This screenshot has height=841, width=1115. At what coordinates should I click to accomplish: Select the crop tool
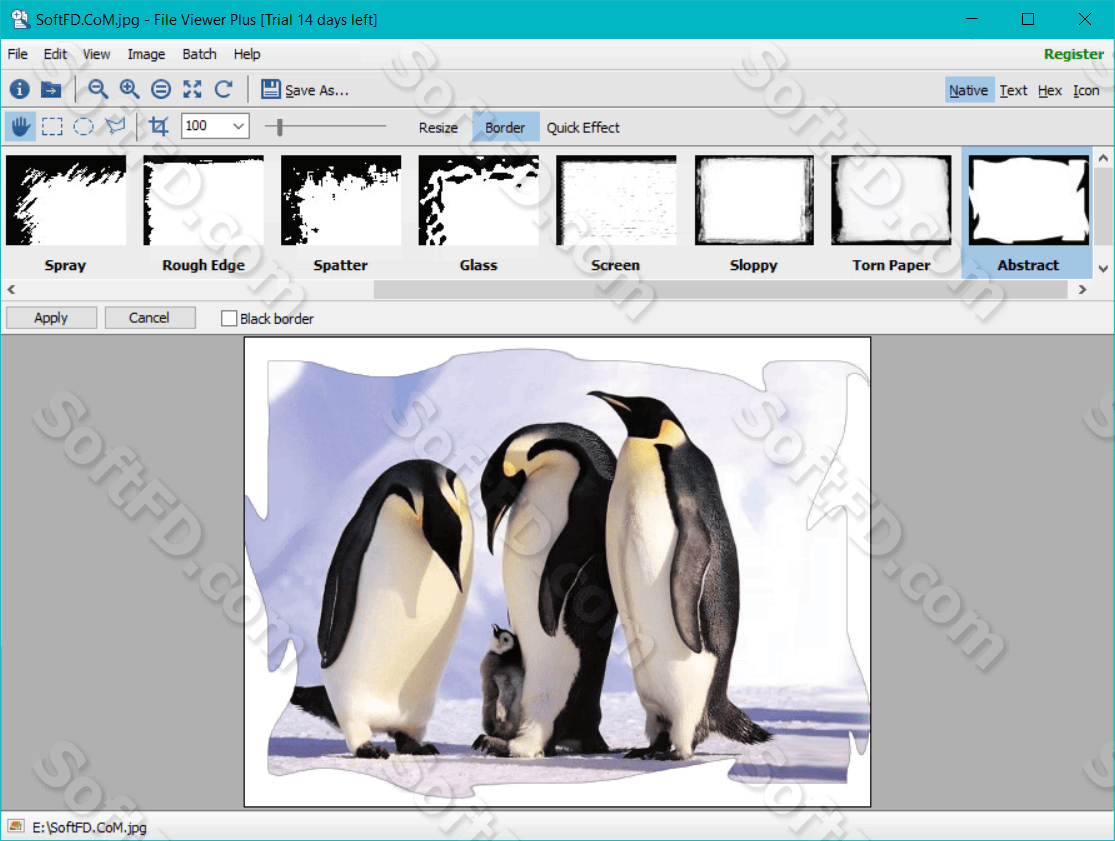coord(159,127)
